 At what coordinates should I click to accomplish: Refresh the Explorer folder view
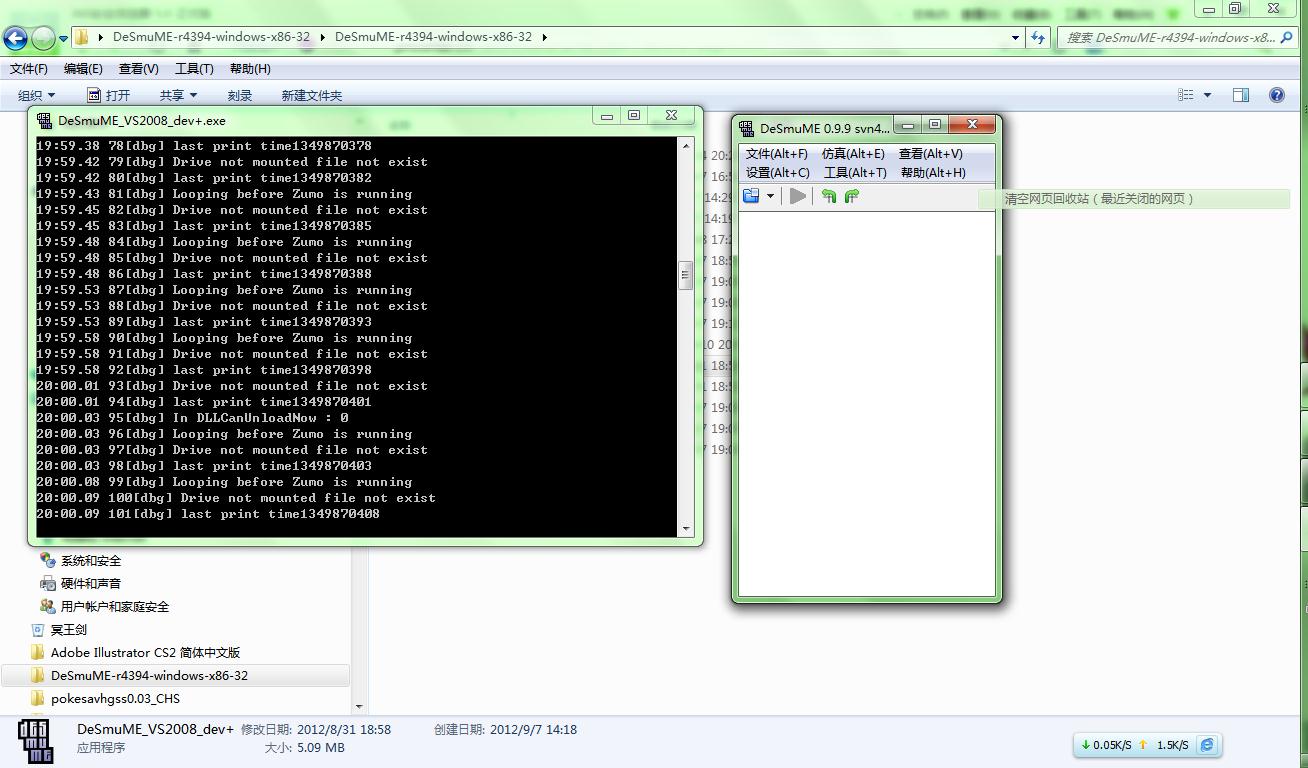click(1037, 38)
